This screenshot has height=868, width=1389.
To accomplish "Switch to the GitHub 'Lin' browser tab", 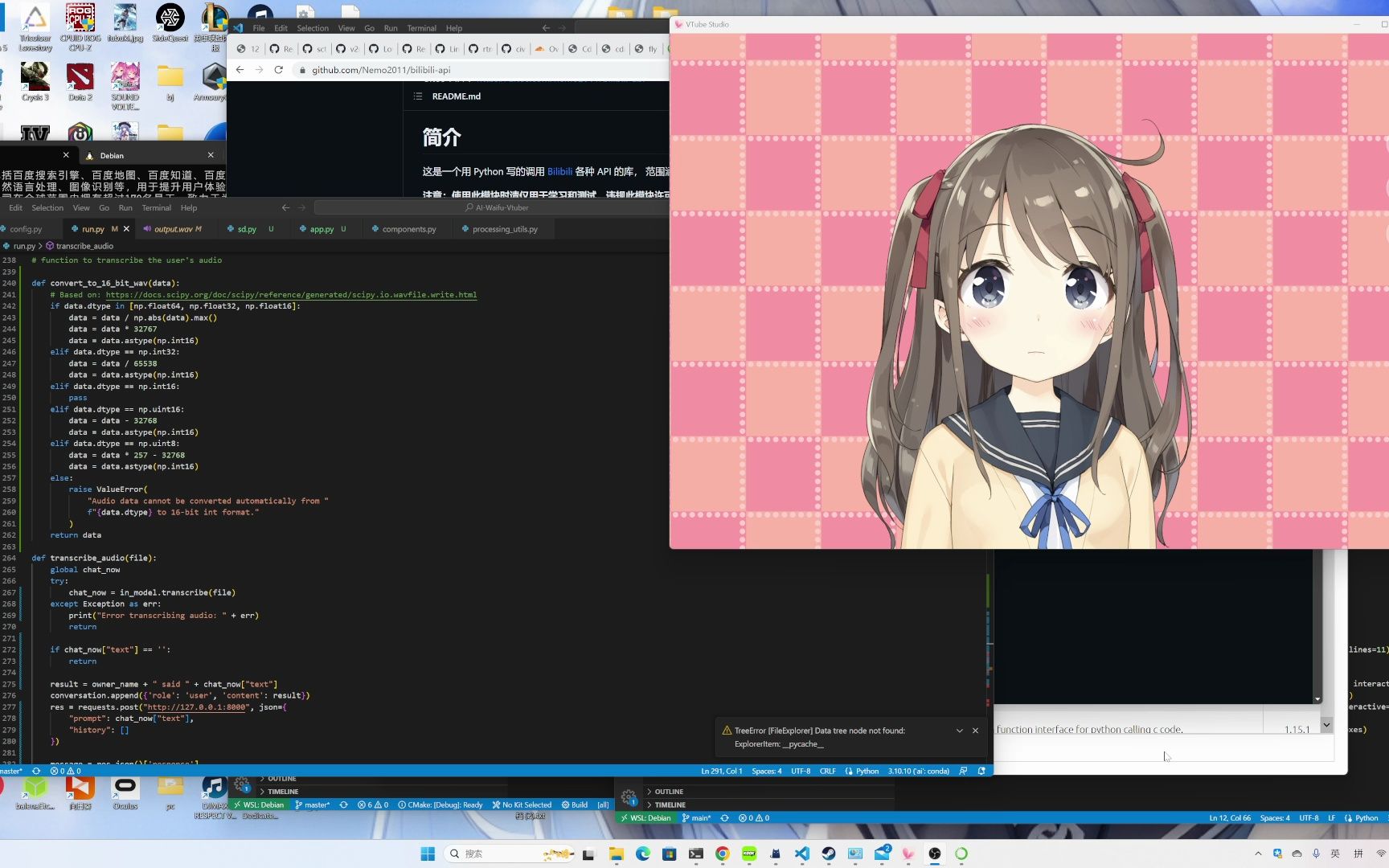I will point(447,49).
